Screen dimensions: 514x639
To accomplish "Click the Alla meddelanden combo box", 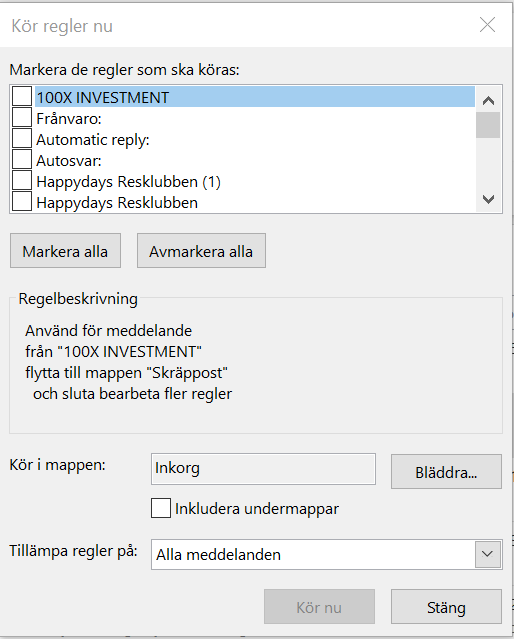I will (326, 554).
